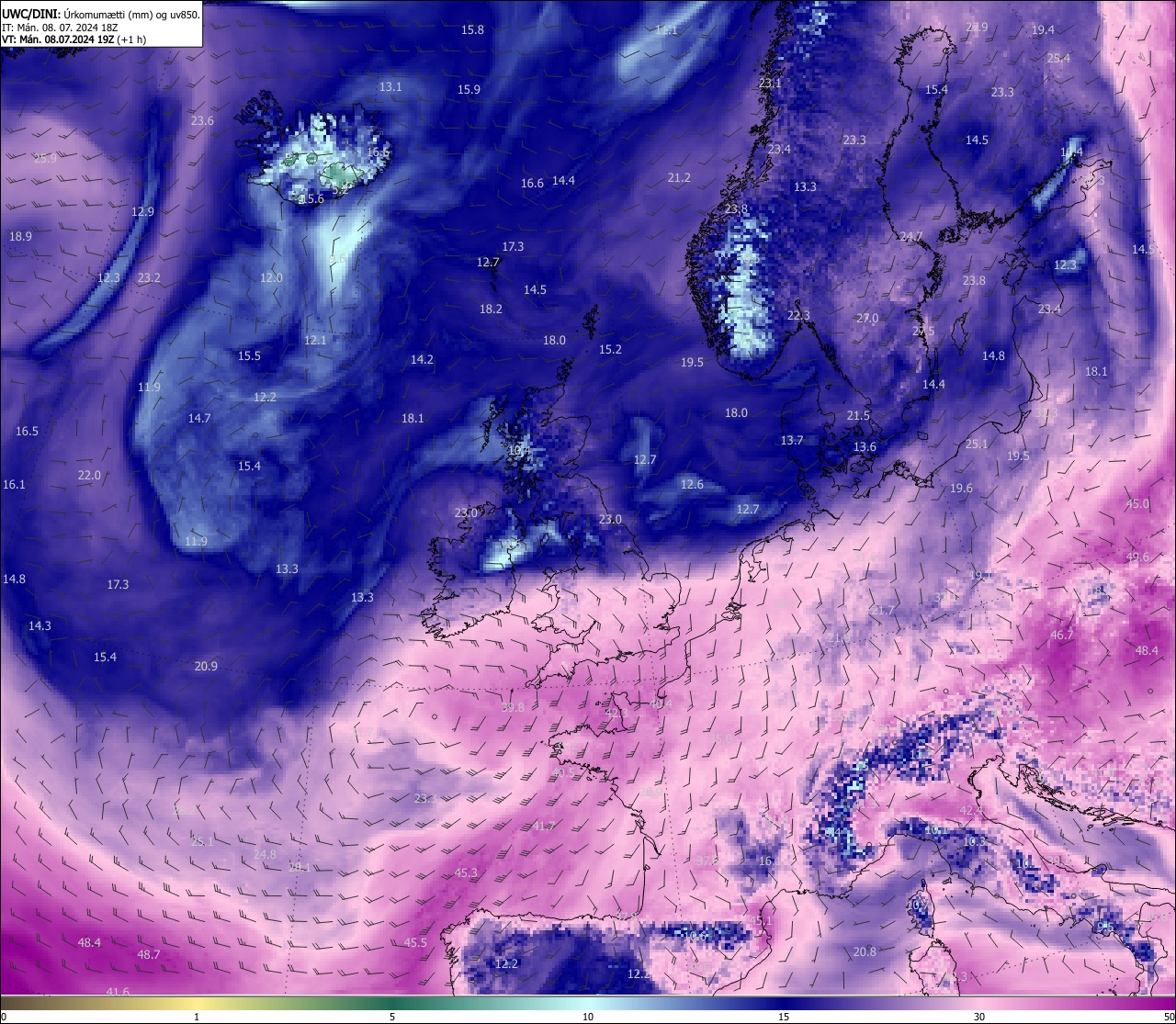Click the map value '12.9'

tap(142, 212)
